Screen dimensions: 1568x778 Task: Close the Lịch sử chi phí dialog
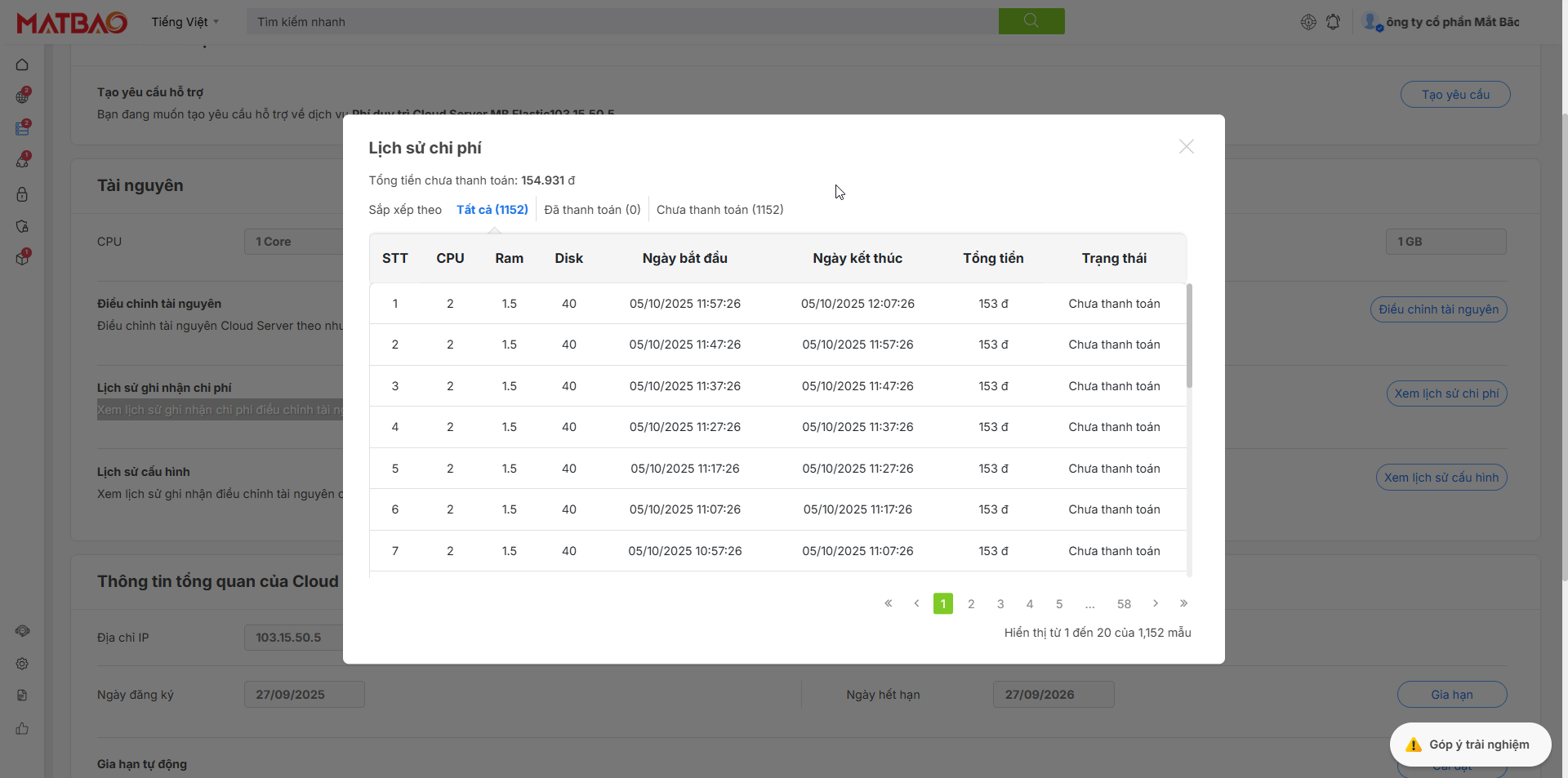coord(1186,147)
